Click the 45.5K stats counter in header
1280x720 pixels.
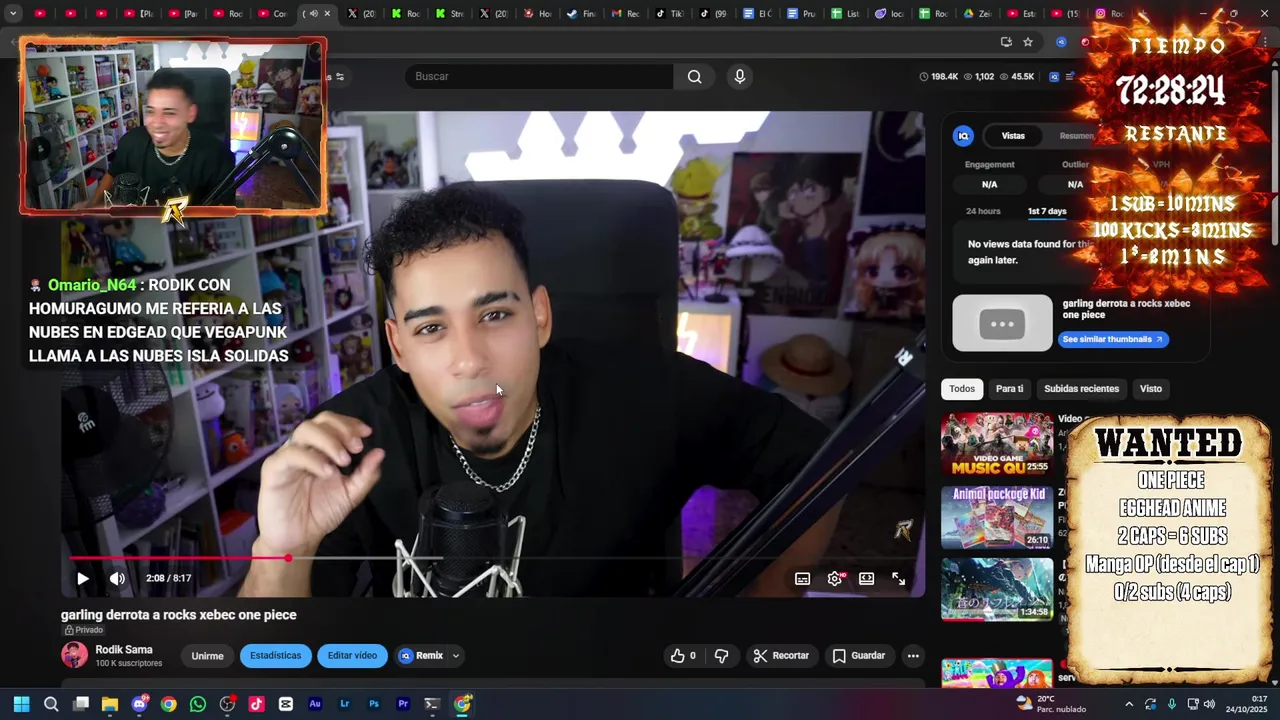coord(1016,77)
